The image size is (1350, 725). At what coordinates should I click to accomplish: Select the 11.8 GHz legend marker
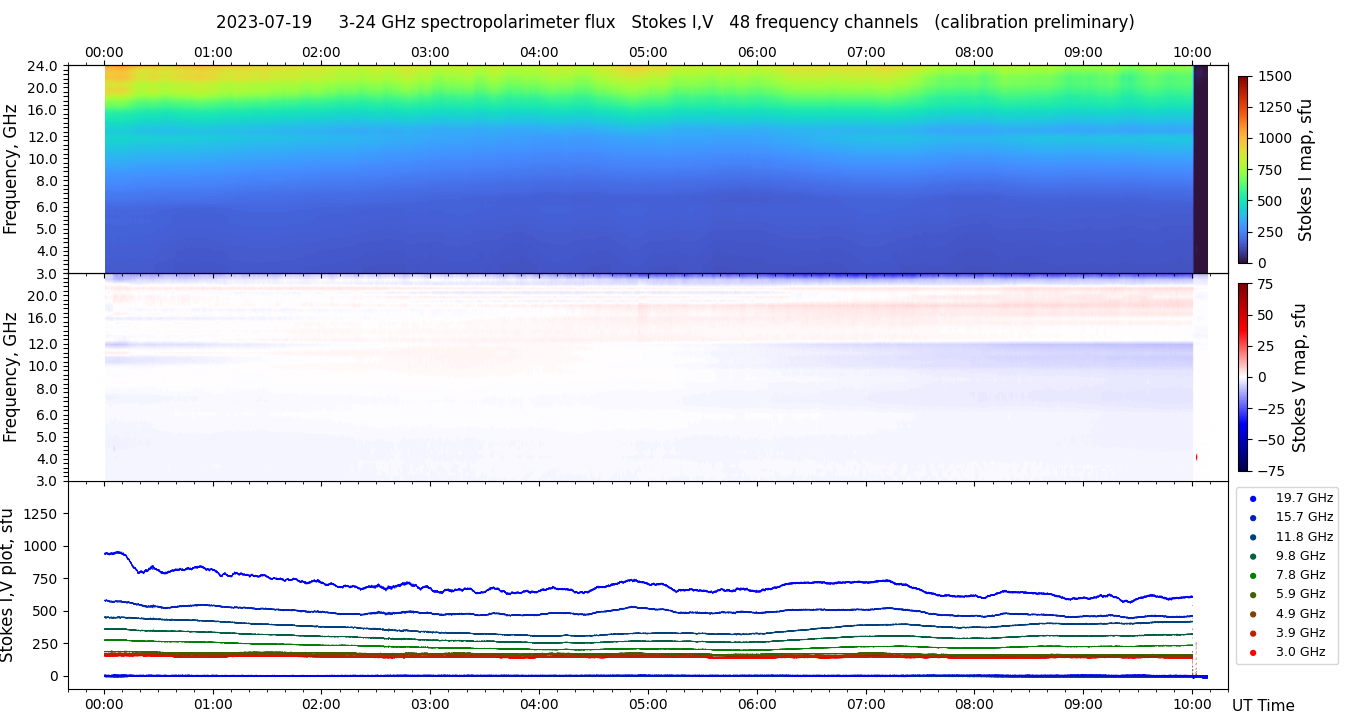click(x=1252, y=537)
